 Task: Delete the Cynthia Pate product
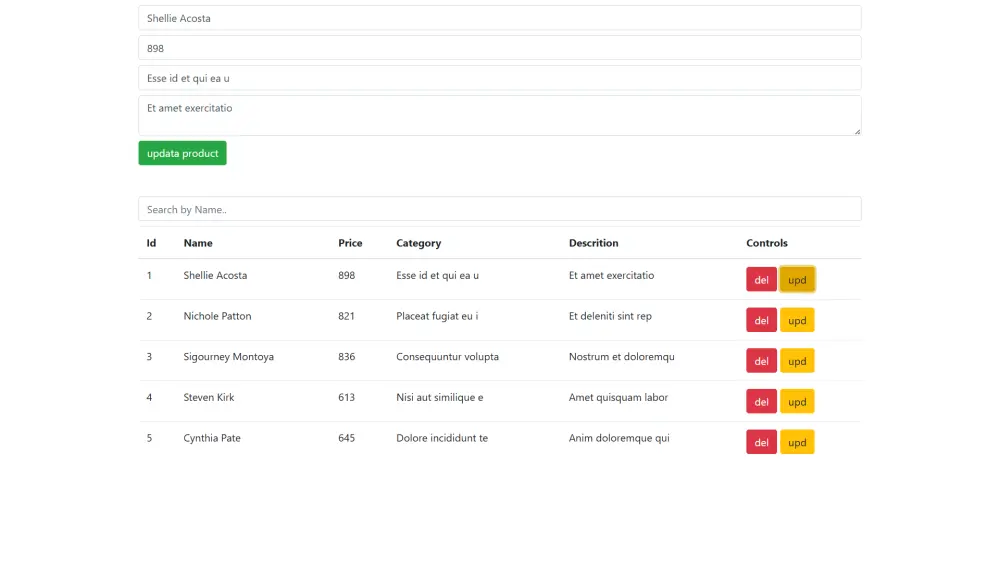[x=761, y=442]
